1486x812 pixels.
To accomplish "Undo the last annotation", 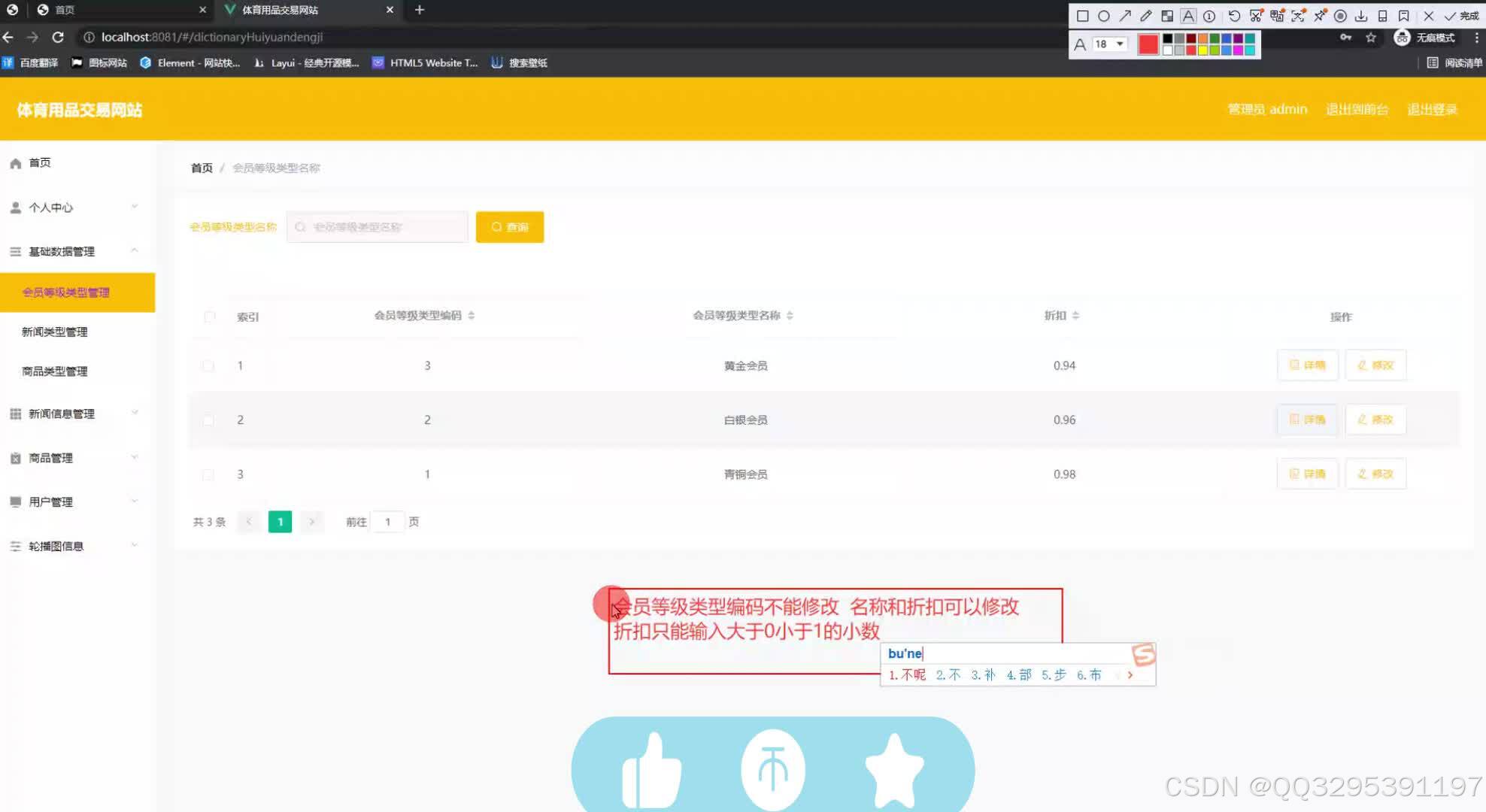I will [1234, 16].
